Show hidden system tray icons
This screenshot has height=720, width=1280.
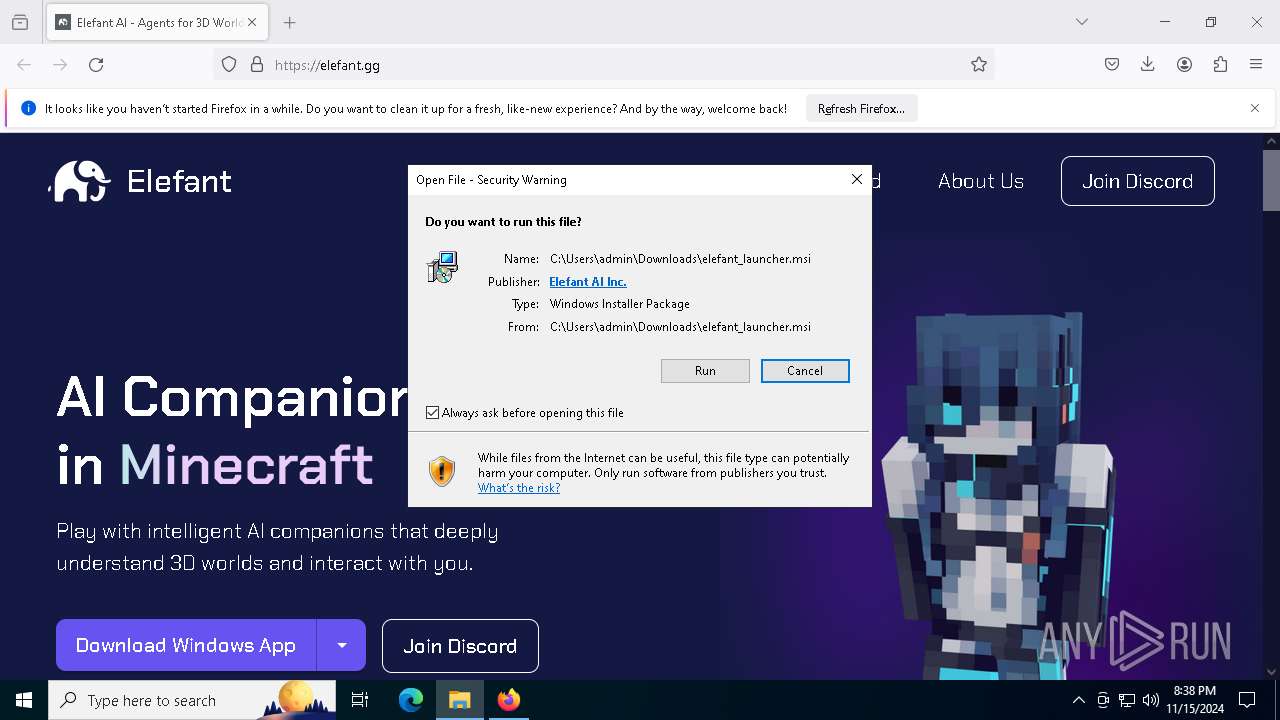(1078, 700)
